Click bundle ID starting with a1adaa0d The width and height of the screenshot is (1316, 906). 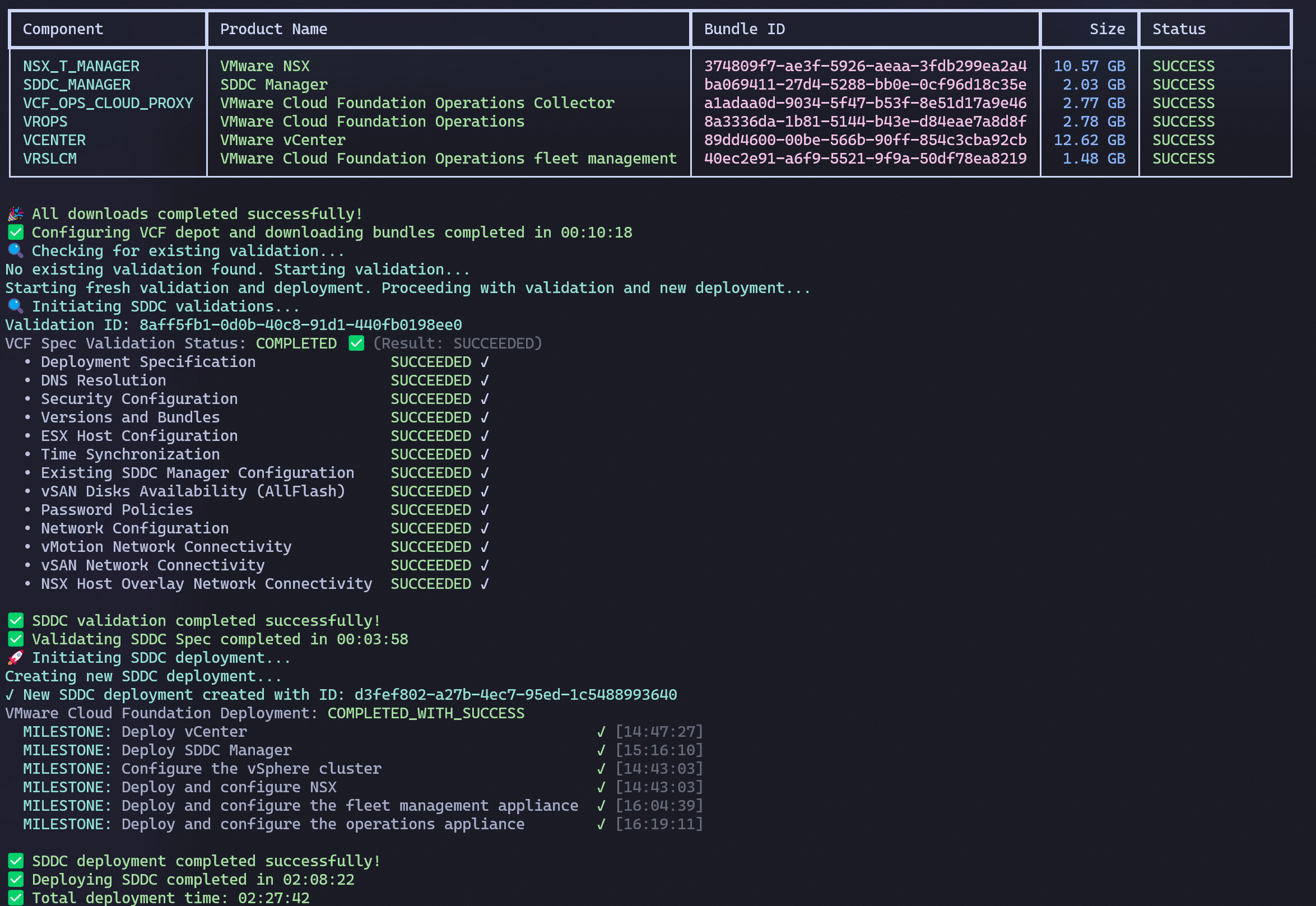click(x=866, y=103)
